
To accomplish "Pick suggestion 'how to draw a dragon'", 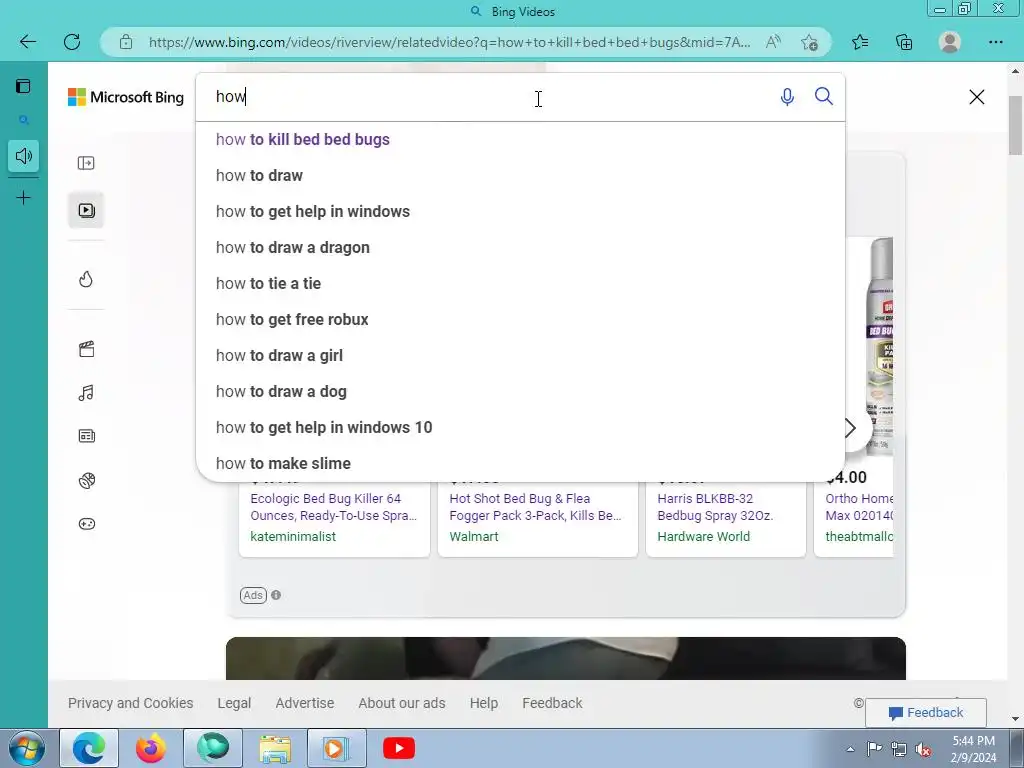I will point(520,248).
